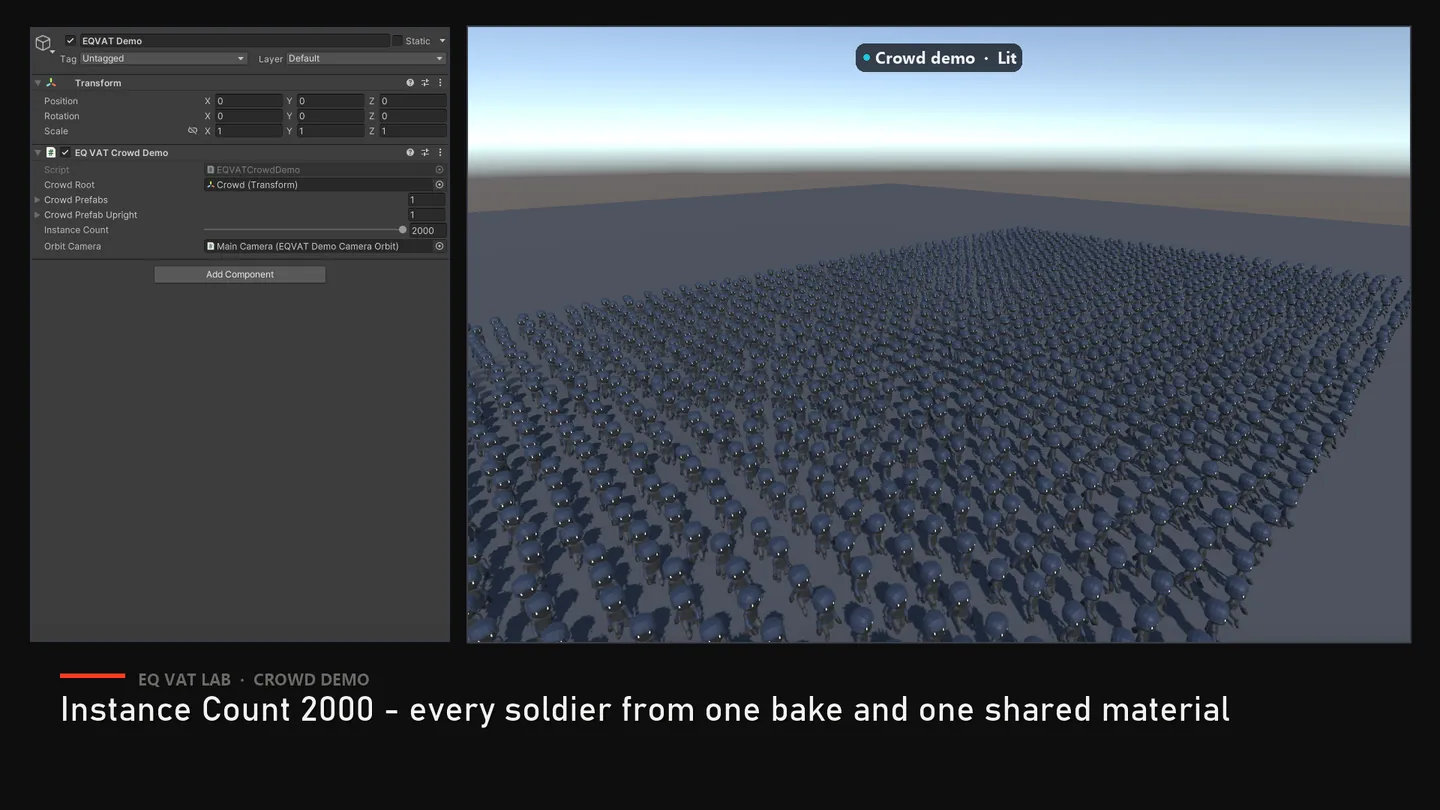Image resolution: width=1440 pixels, height=810 pixels.
Task: Open presets for EQ VAT Crowd Demo component
Action: point(425,153)
